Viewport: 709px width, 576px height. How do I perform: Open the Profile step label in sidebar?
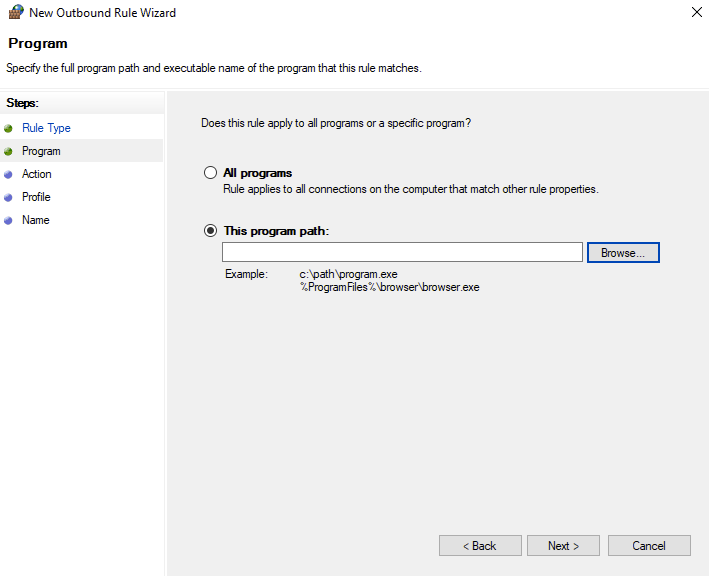36,197
